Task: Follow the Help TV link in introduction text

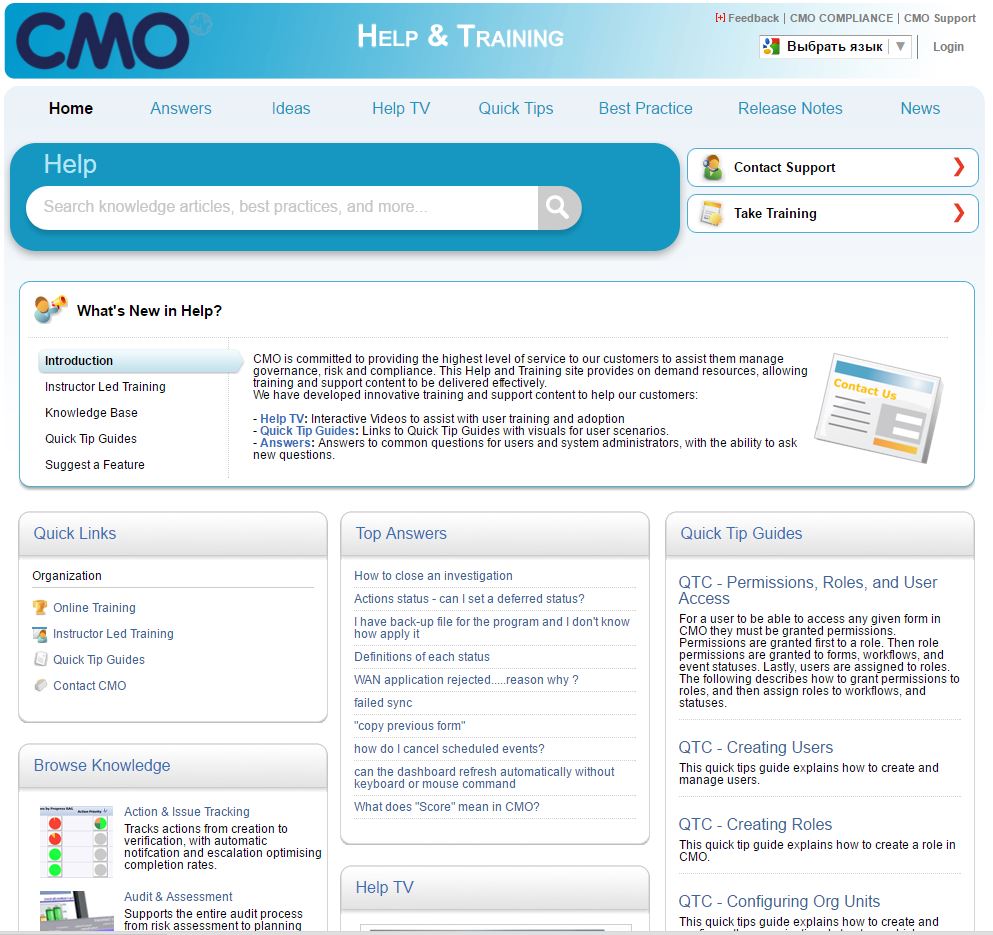Action: [282, 419]
